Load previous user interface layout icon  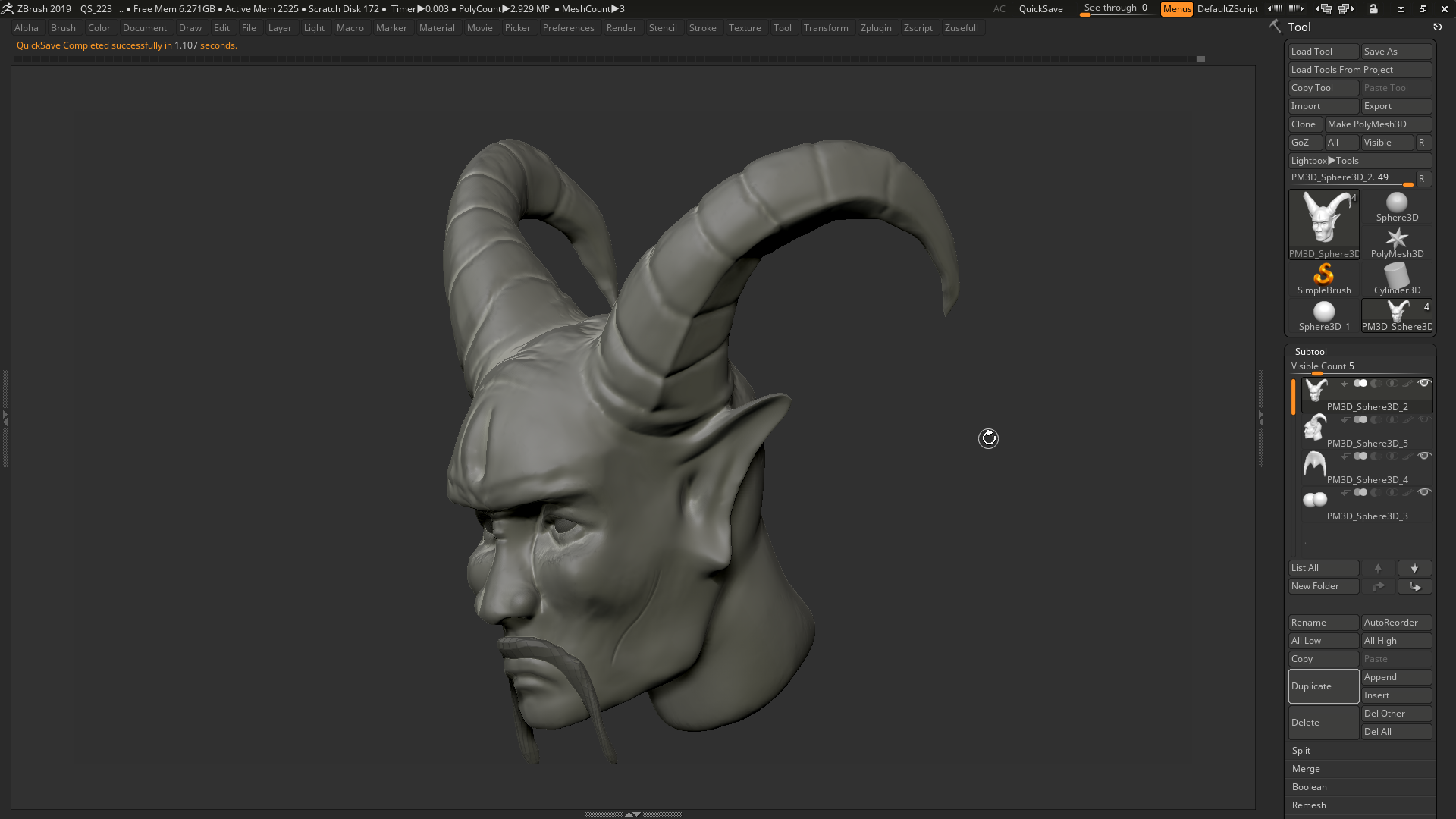(x=1324, y=8)
